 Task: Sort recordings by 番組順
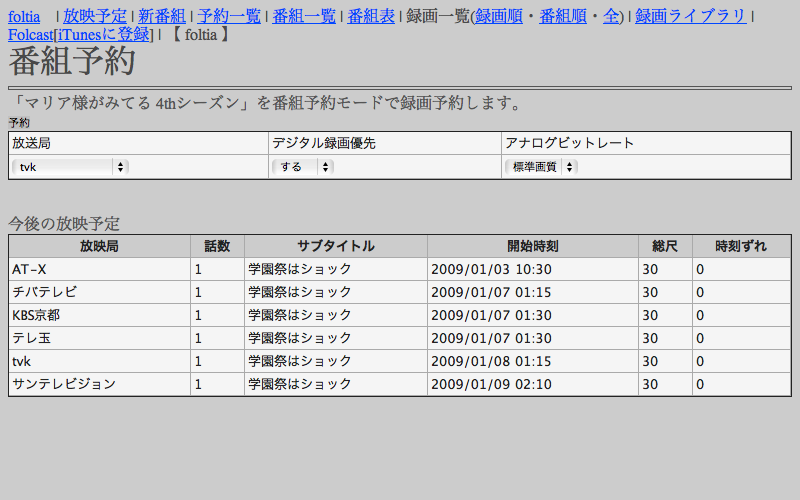coord(563,16)
